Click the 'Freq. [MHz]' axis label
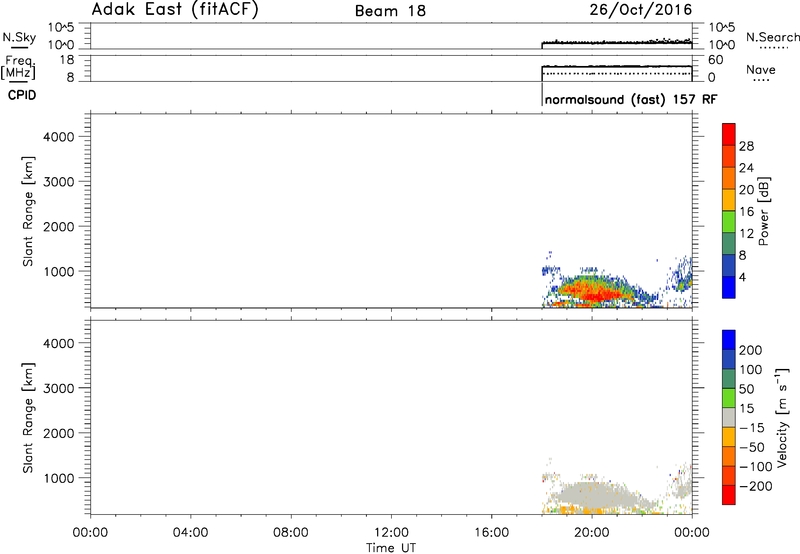The width and height of the screenshot is (800, 554). point(18,67)
